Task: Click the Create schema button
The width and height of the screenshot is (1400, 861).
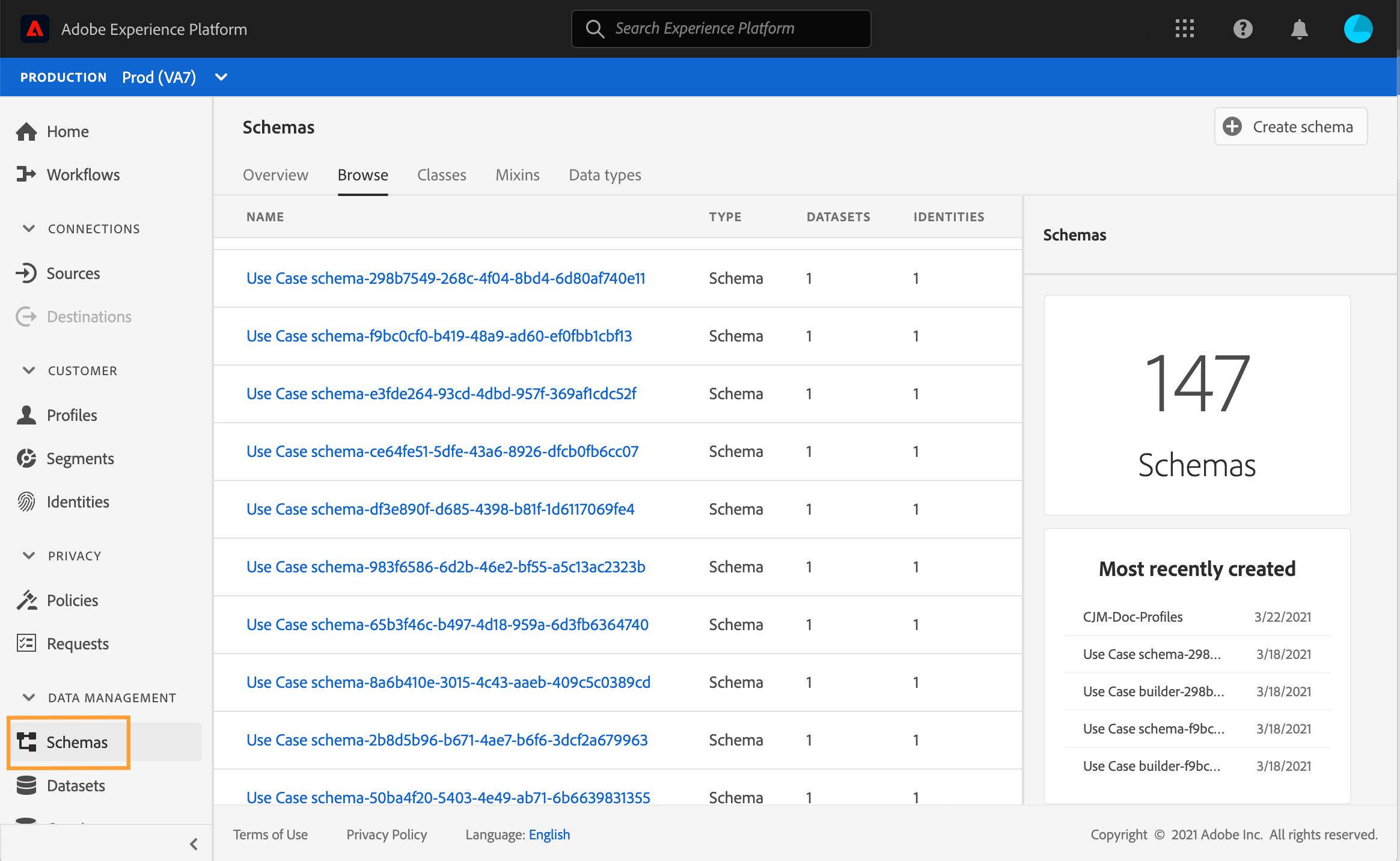Action: [1291, 127]
